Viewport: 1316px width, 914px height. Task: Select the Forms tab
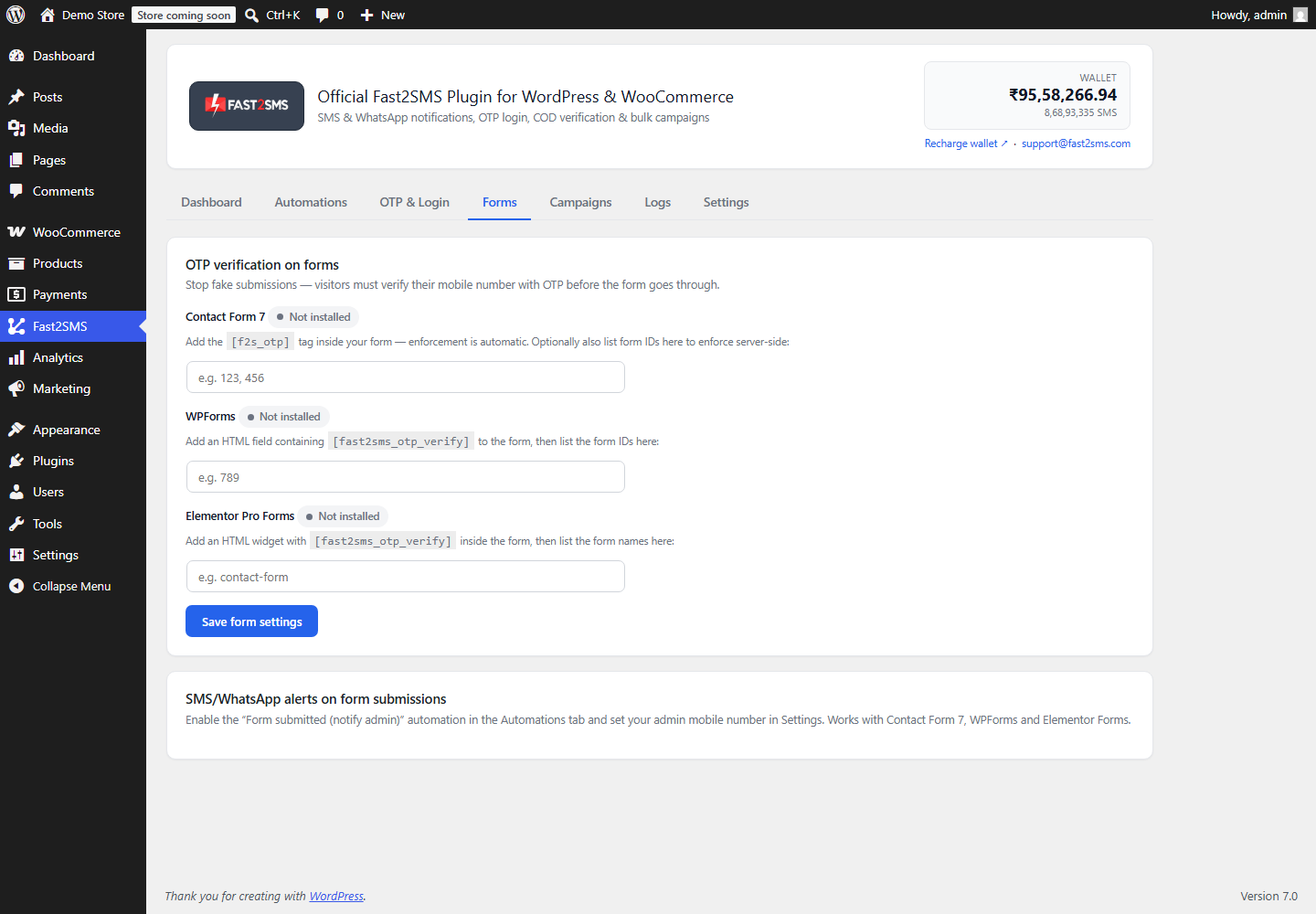499,202
